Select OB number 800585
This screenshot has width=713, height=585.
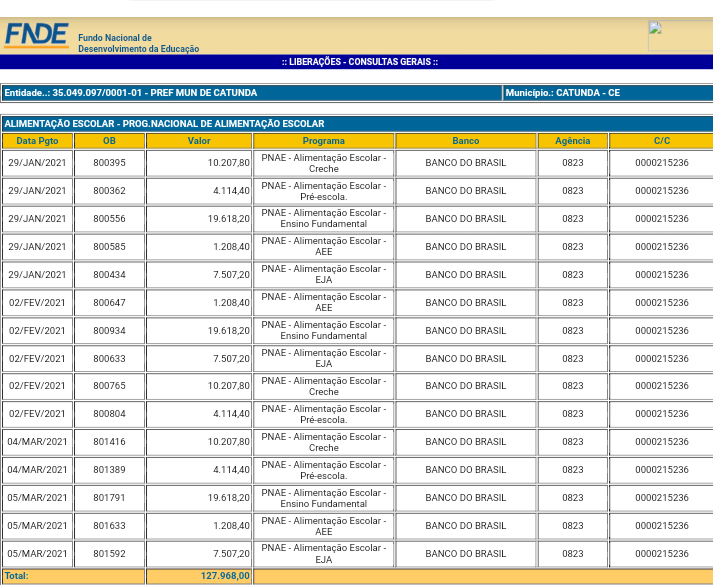tap(109, 247)
